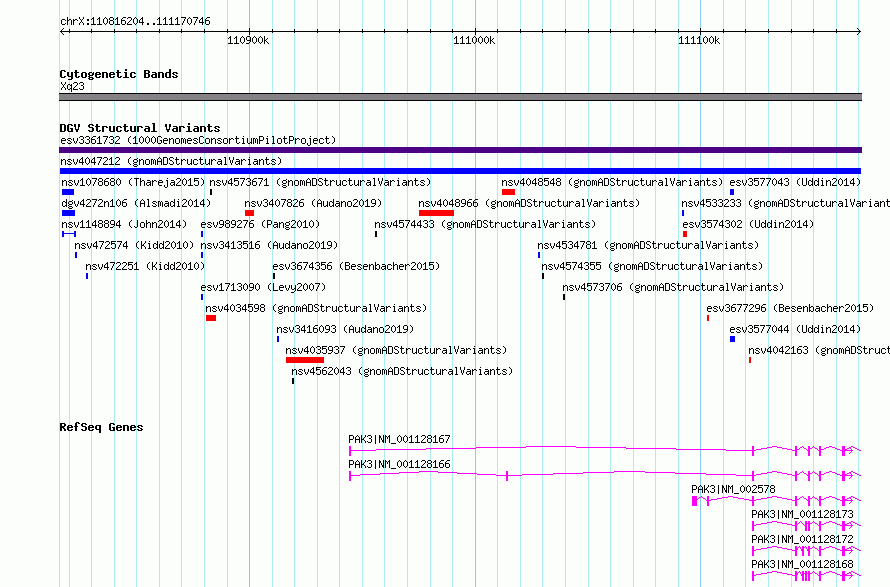Click the nsv1078680 (Thareja2015) label
This screenshot has width=890, height=587.
(133, 182)
